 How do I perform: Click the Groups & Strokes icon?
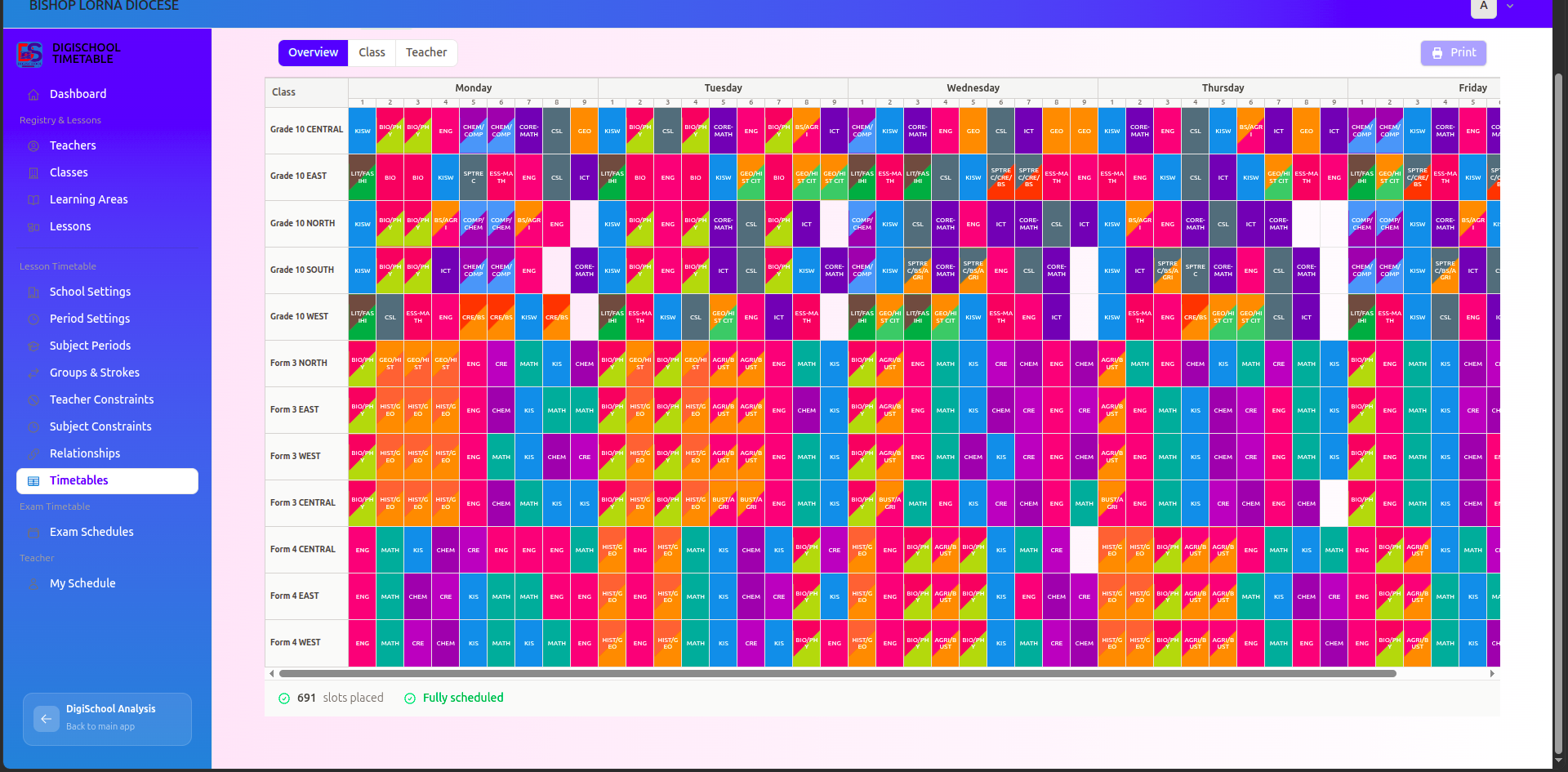[x=33, y=373]
